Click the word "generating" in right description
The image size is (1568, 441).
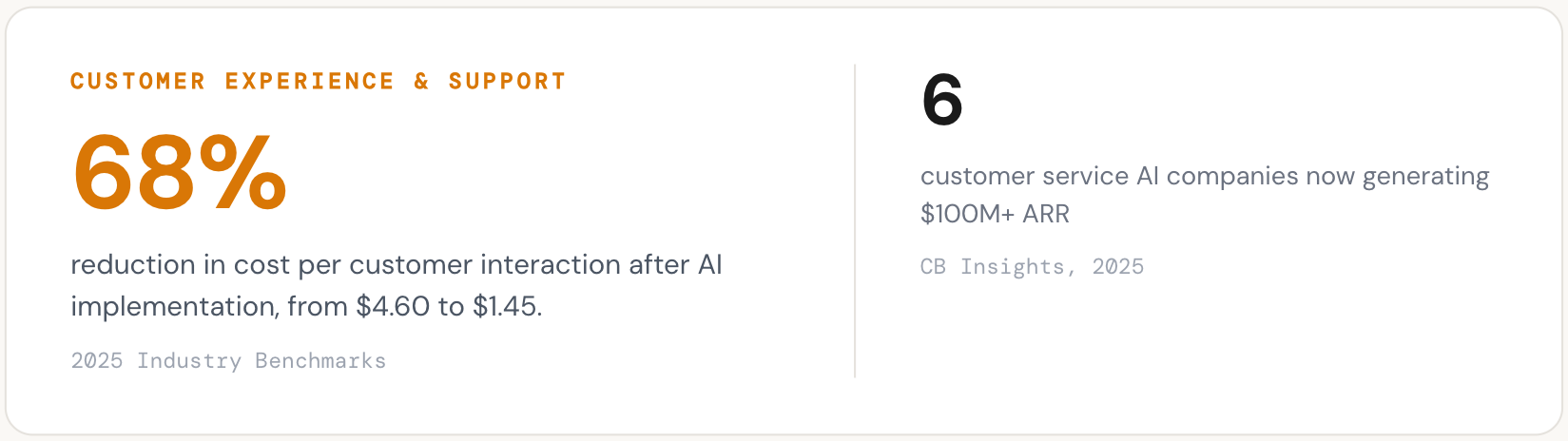[x=1425, y=177]
